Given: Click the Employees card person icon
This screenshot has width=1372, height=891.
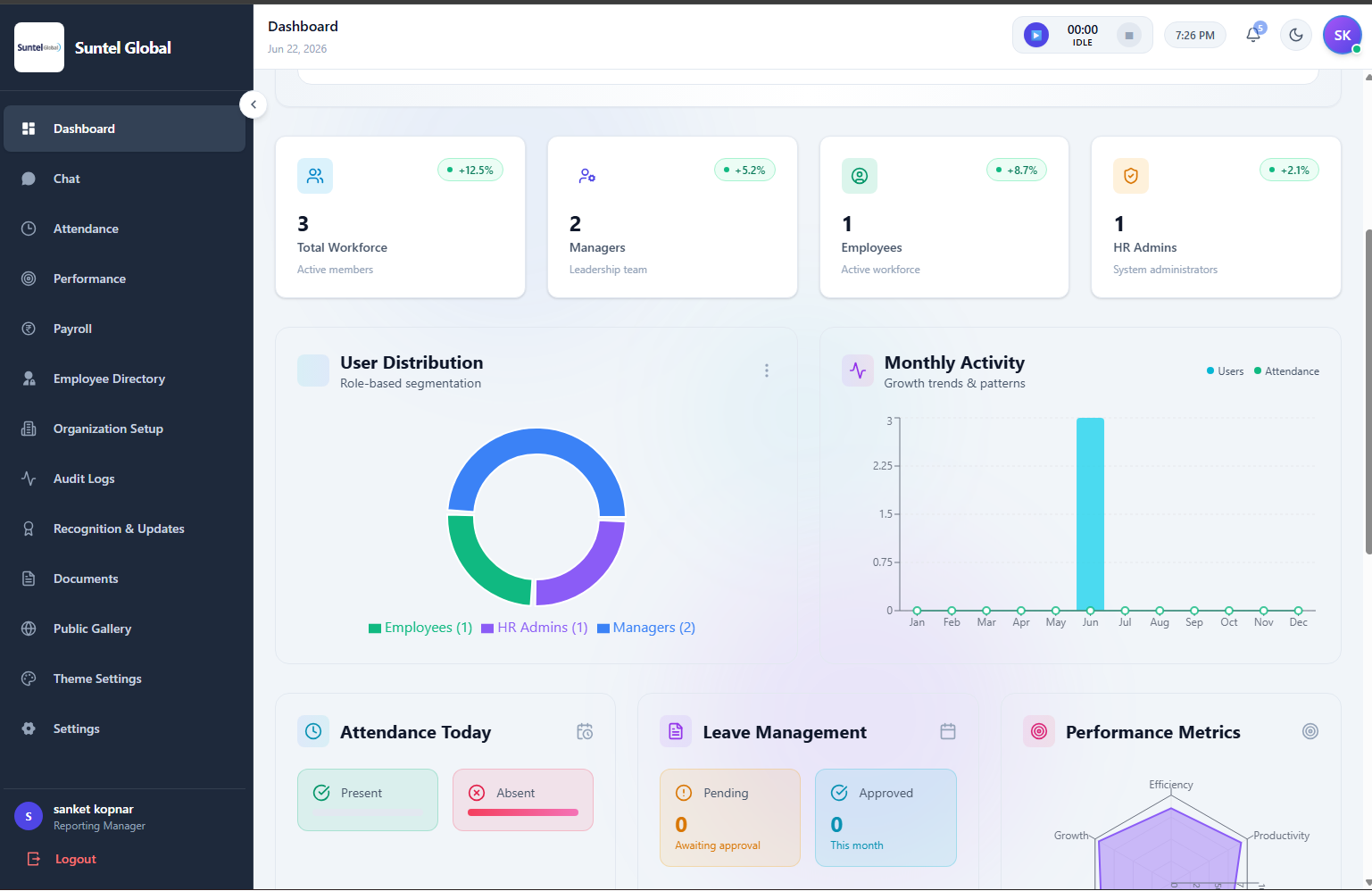Looking at the screenshot, I should click(860, 176).
